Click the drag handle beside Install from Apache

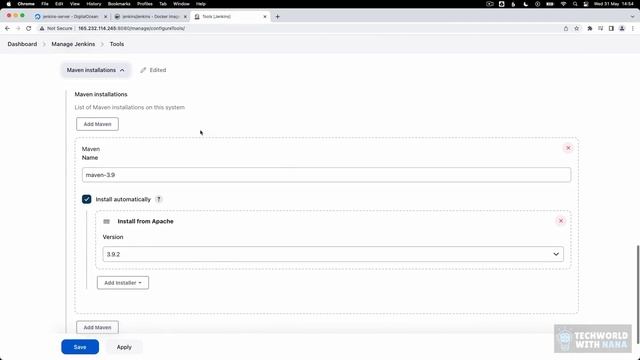coord(107,221)
